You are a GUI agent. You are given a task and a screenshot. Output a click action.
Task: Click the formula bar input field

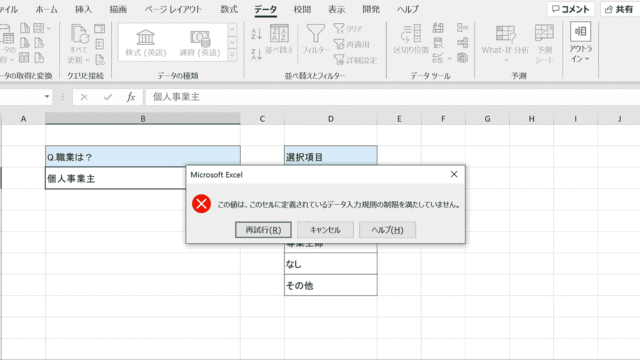pos(392,97)
